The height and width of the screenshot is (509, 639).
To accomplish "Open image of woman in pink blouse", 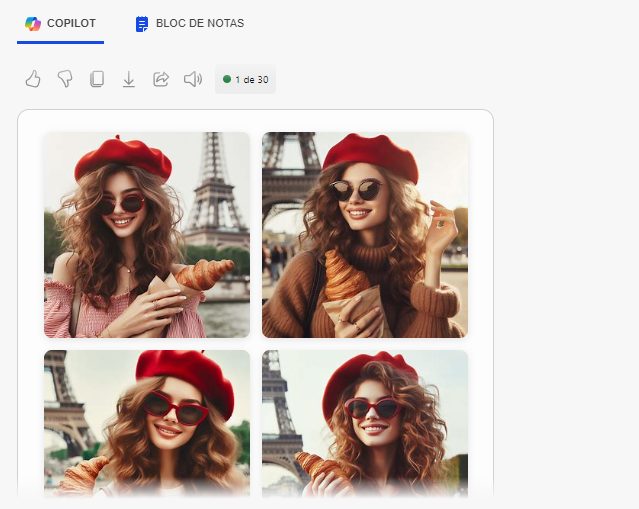I will coord(147,235).
